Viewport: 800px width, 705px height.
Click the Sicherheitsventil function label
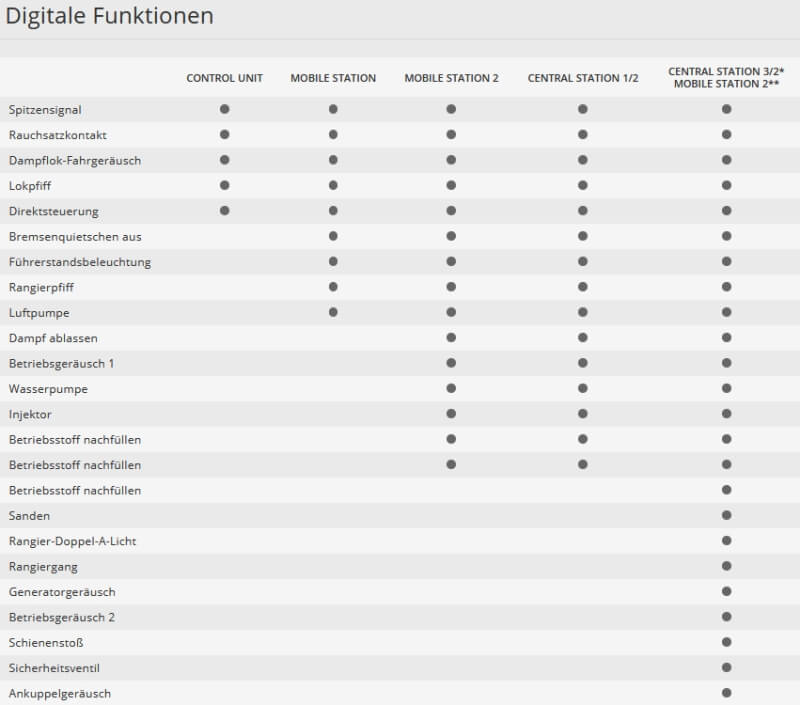point(54,668)
